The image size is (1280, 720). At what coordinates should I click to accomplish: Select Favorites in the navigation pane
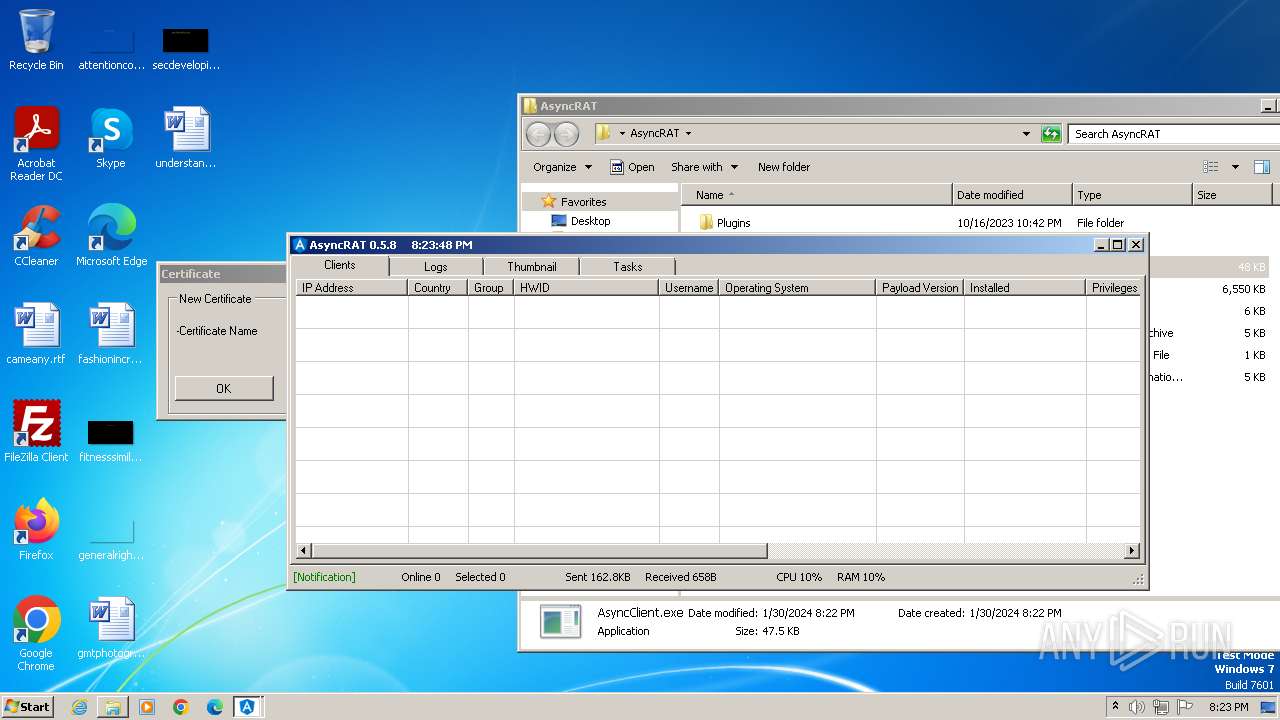click(583, 202)
